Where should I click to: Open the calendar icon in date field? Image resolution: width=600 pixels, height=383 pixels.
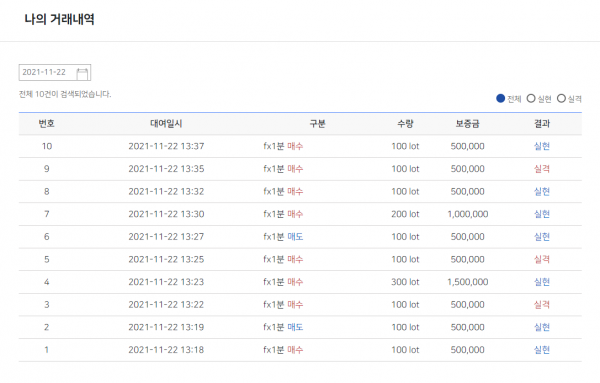coord(82,73)
